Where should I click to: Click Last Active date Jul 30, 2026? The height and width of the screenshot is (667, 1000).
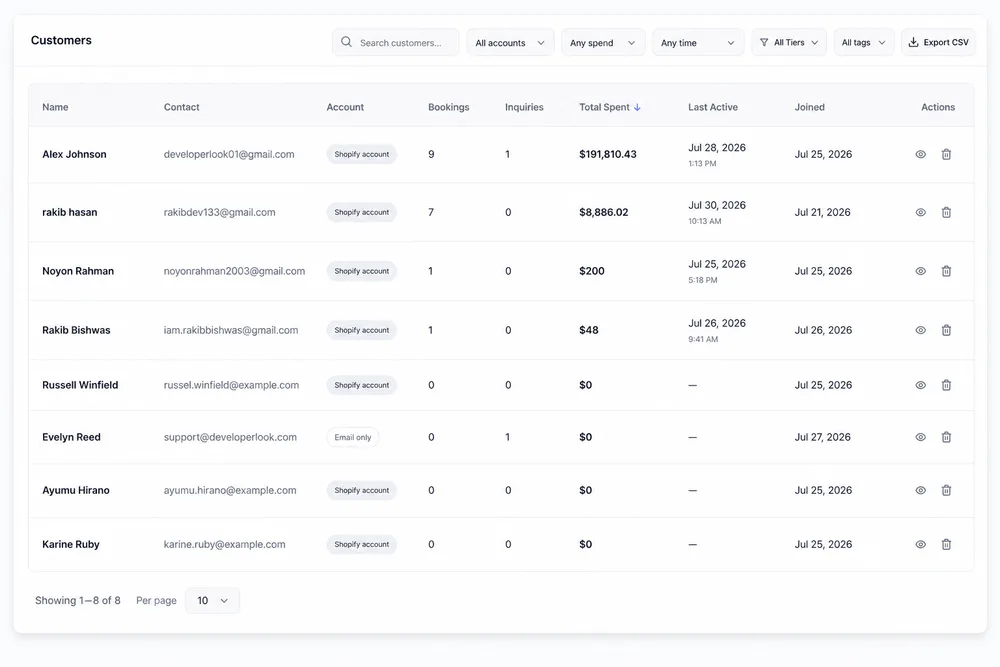(x=717, y=205)
